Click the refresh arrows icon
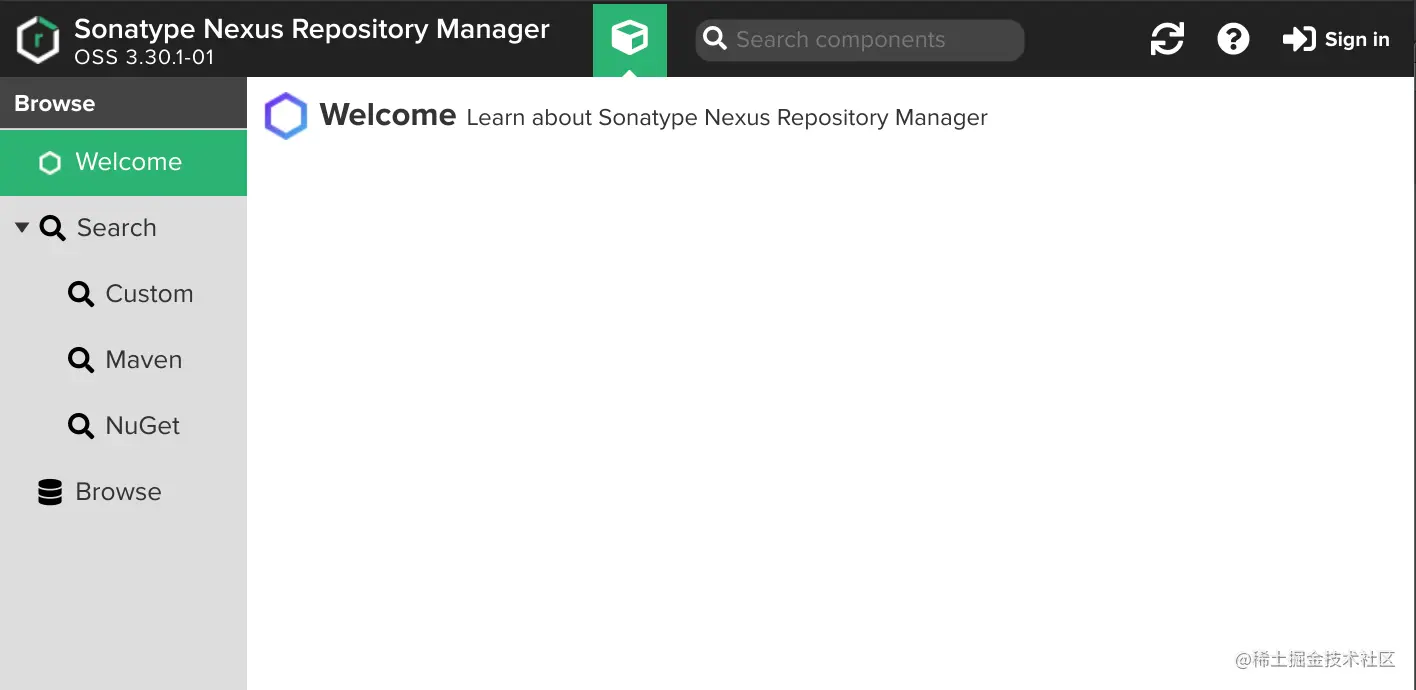 [1167, 39]
